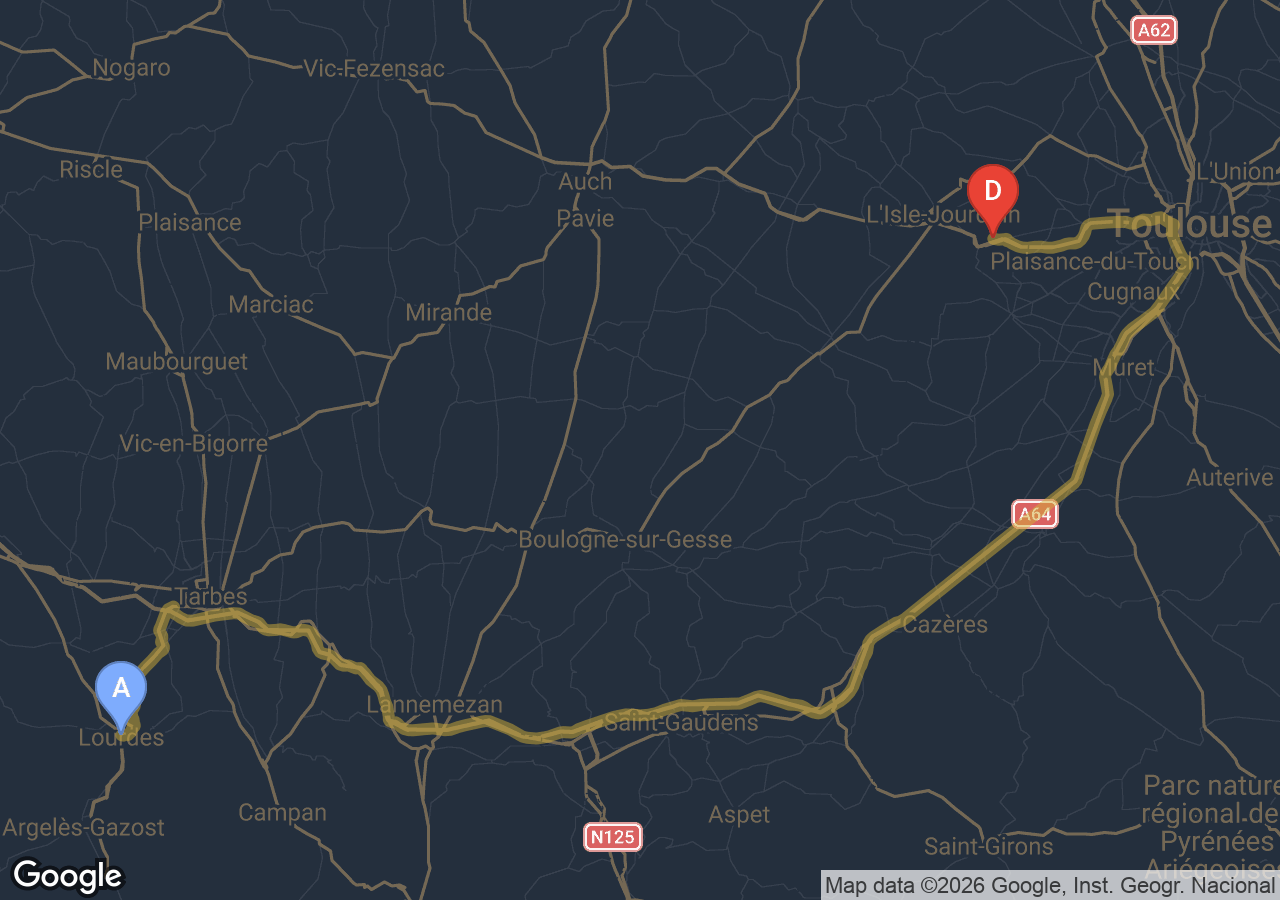Click the A64 highway shield

coord(1035,515)
